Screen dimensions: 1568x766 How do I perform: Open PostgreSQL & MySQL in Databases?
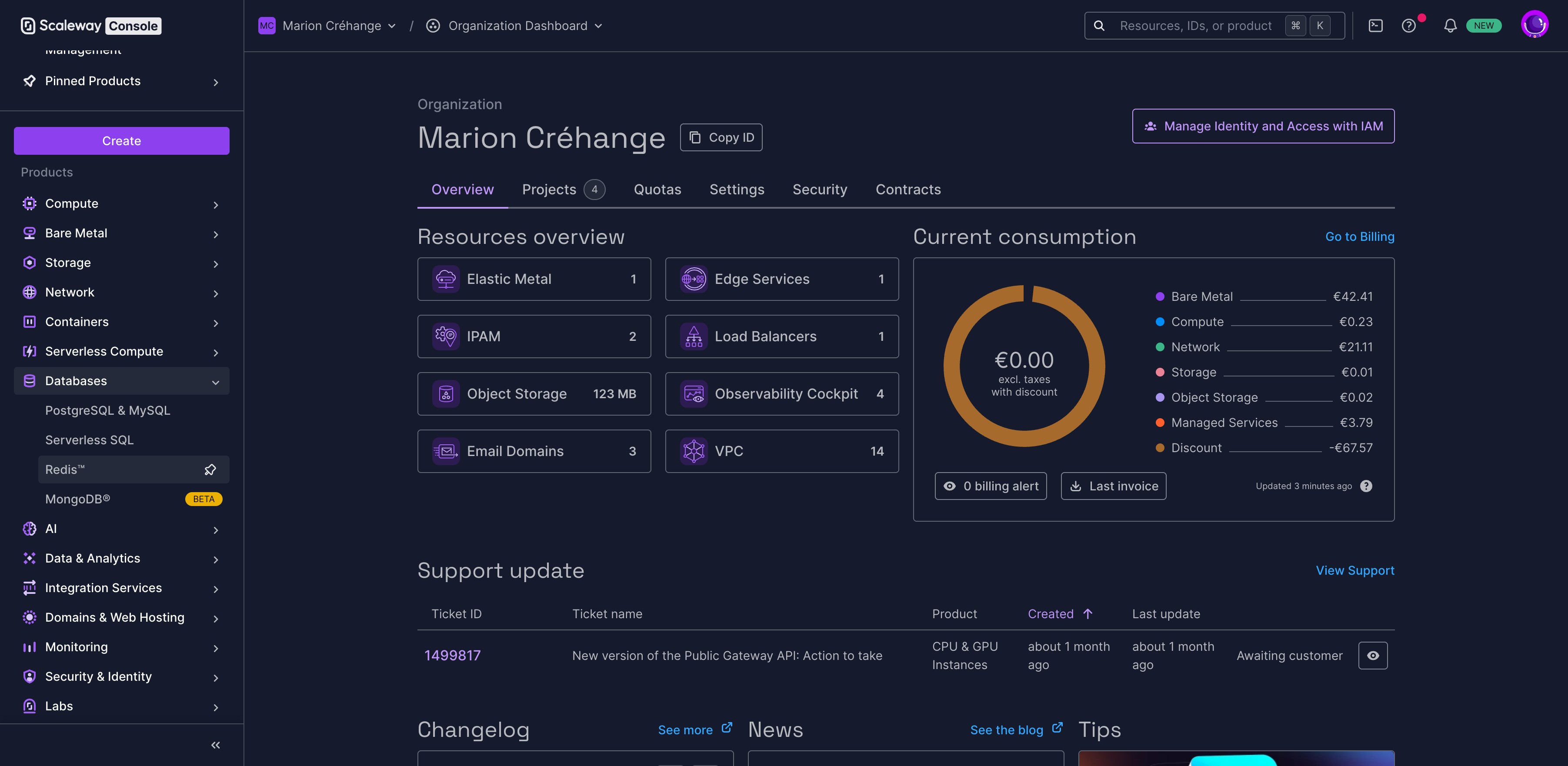(108, 410)
